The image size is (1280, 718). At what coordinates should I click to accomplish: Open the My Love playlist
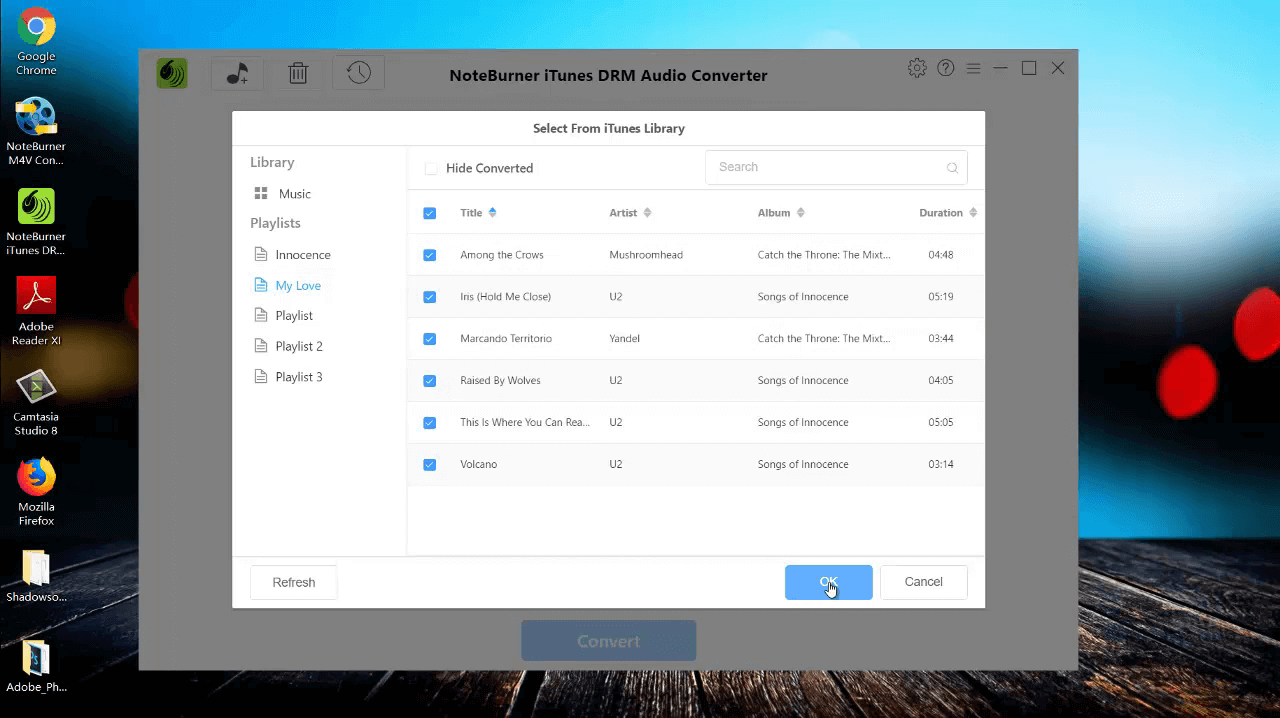click(298, 286)
